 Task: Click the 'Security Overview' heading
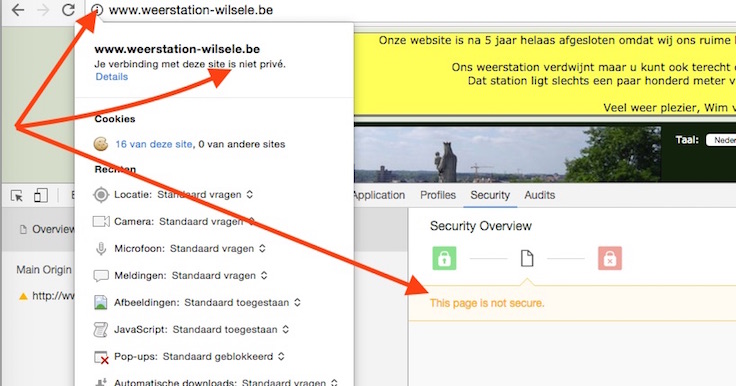tap(481, 226)
